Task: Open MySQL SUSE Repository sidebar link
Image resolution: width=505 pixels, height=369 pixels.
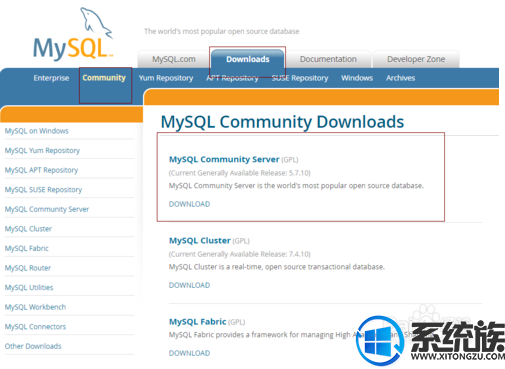Action: click(43, 190)
